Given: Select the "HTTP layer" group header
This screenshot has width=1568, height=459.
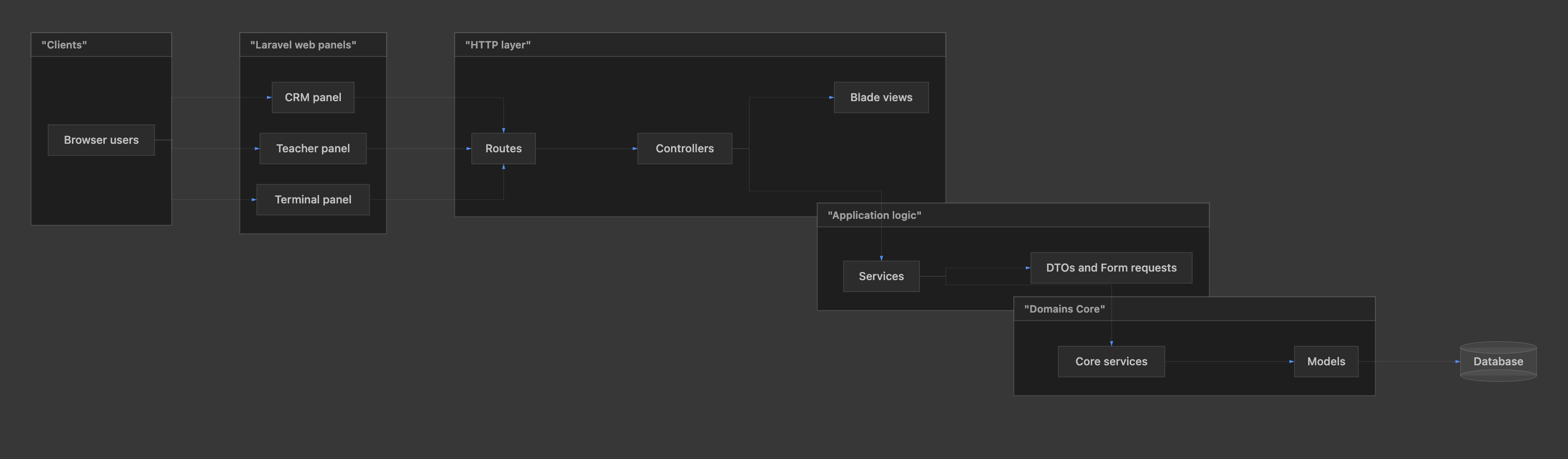Looking at the screenshot, I should coord(700,45).
